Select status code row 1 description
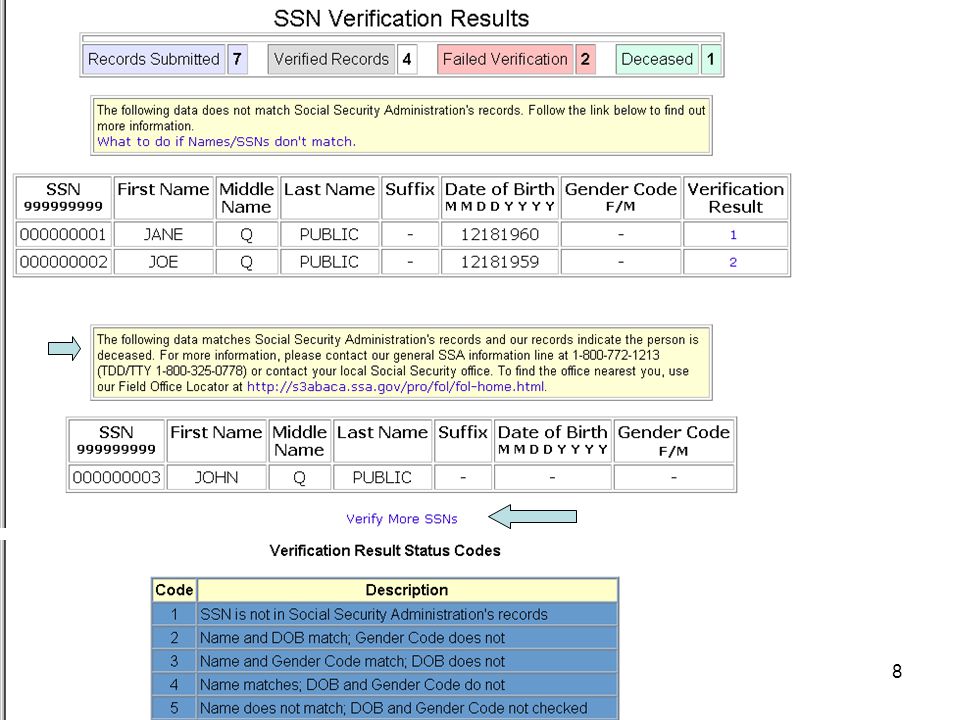Viewport: 960px width, 720px height. pos(407,614)
